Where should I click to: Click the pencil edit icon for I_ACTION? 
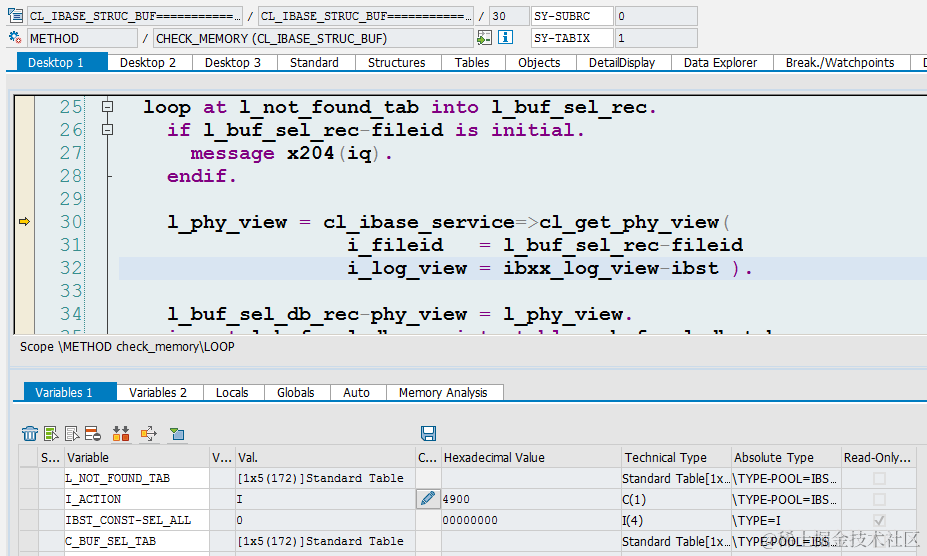[x=428, y=499]
